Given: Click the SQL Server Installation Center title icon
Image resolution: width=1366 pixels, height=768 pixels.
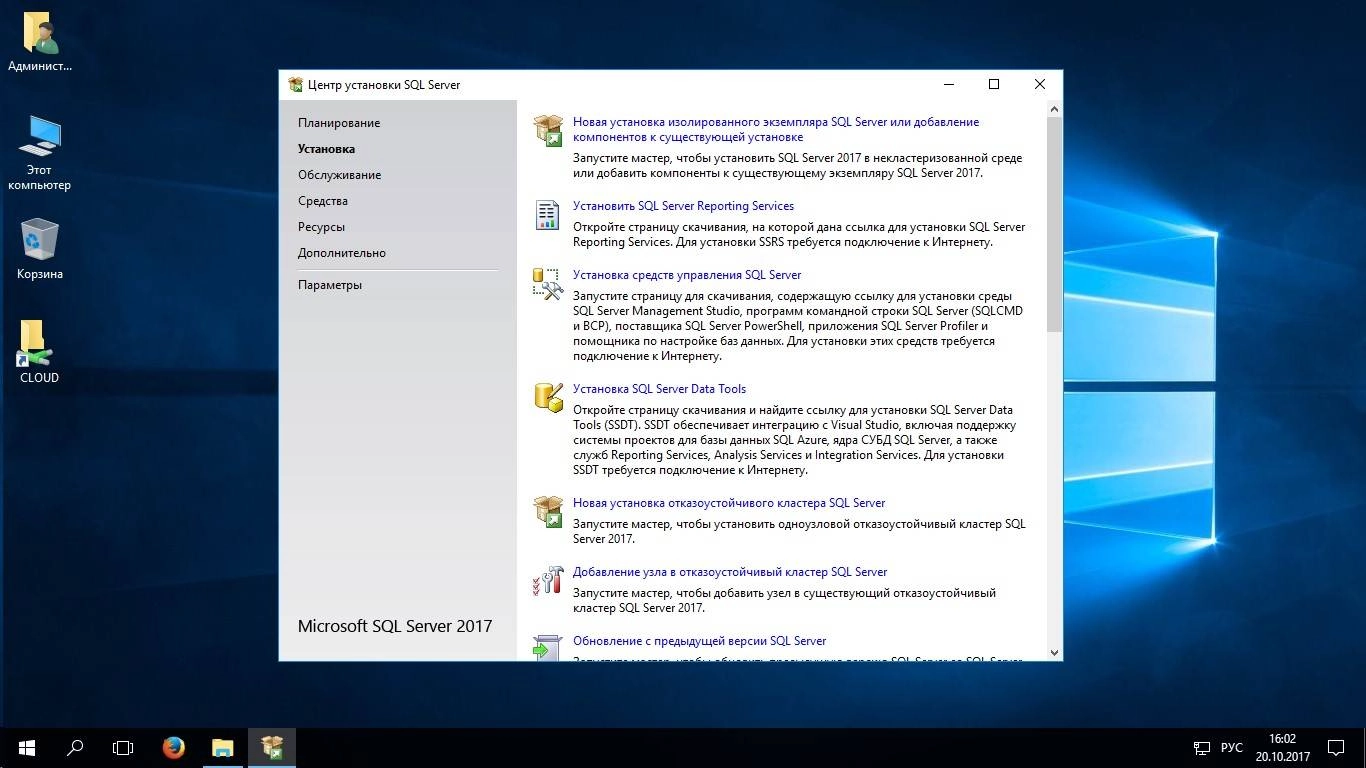Looking at the screenshot, I should (295, 85).
